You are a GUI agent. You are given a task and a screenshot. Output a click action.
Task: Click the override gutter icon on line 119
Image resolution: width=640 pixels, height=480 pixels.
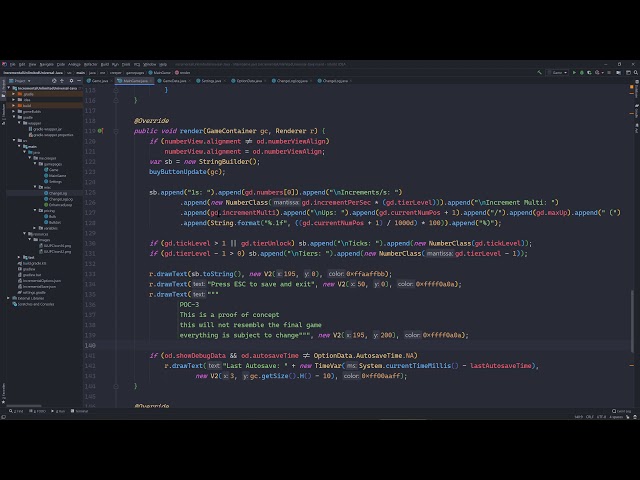click(x=100, y=131)
